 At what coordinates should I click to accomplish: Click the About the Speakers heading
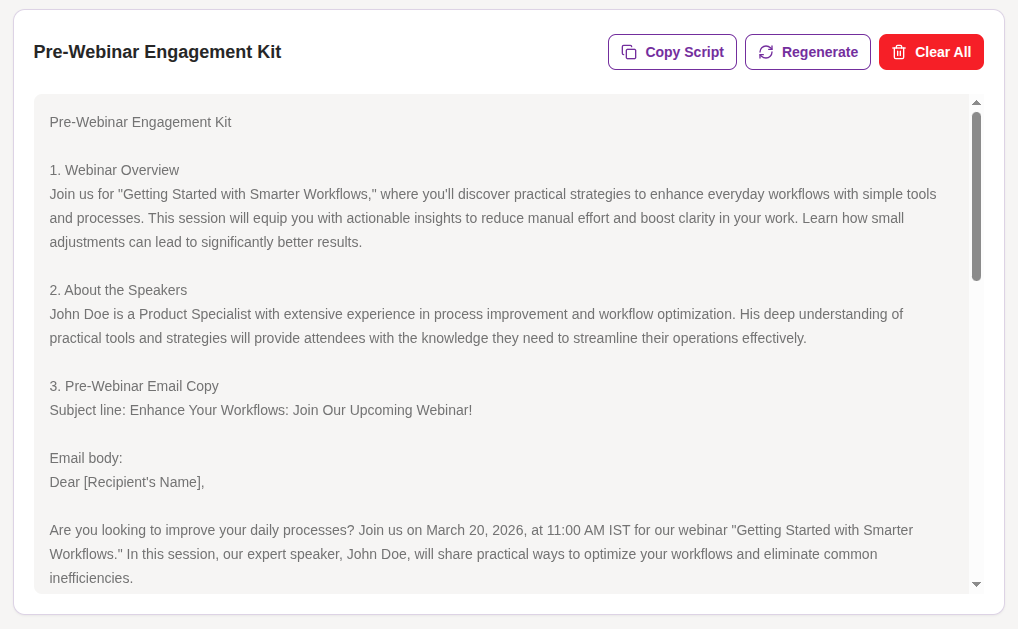[117, 289]
